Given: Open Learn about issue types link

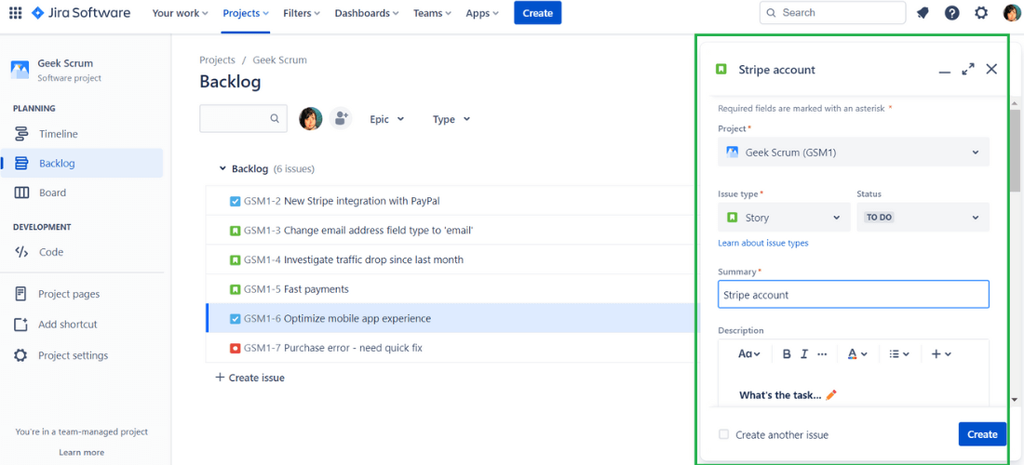Looking at the screenshot, I should click(x=763, y=243).
